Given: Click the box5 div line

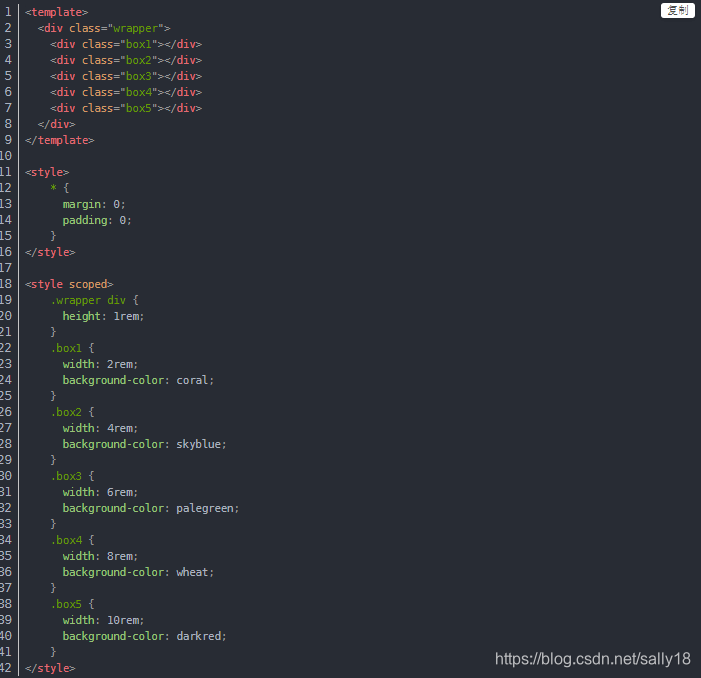Looking at the screenshot, I should tap(126, 108).
